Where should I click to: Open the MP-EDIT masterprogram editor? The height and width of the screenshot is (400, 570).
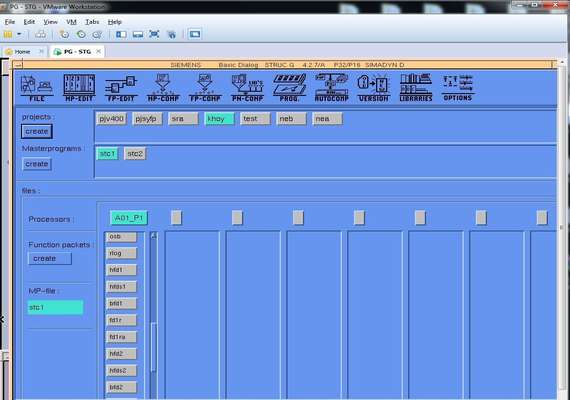(79, 88)
